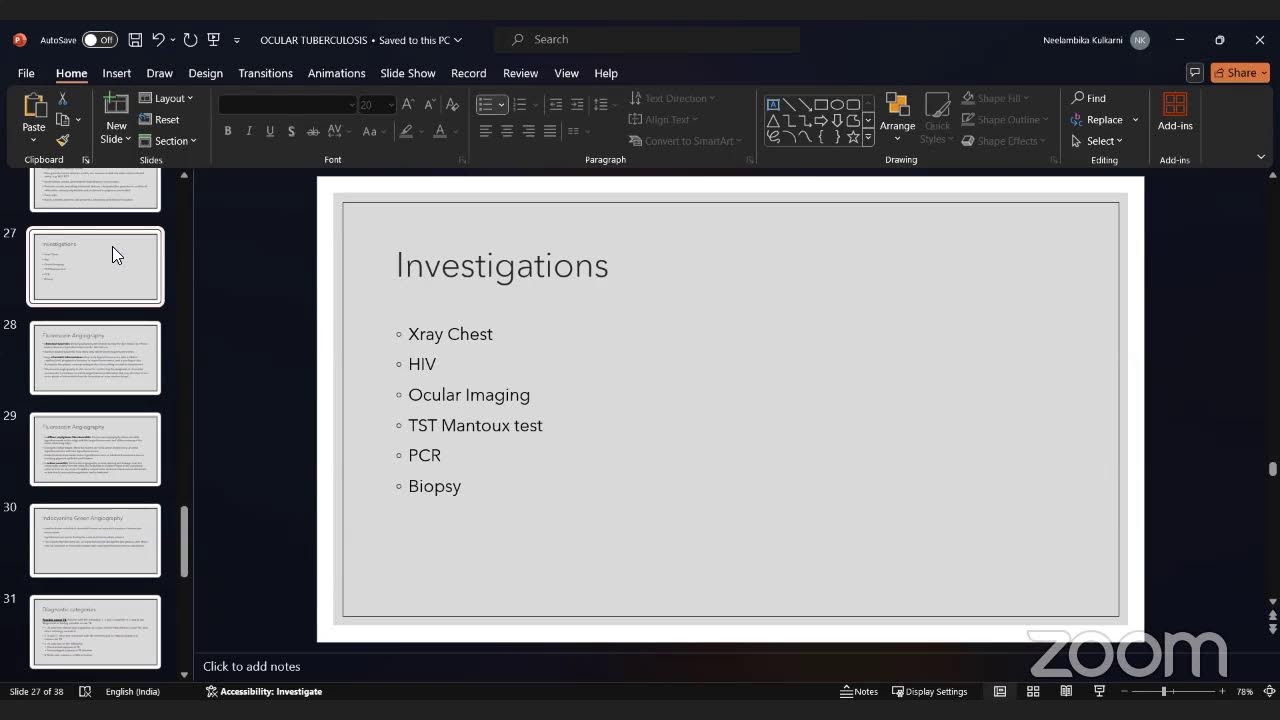Viewport: 1280px width, 720px height.
Task: Click Reset slide layout
Action: click(159, 120)
